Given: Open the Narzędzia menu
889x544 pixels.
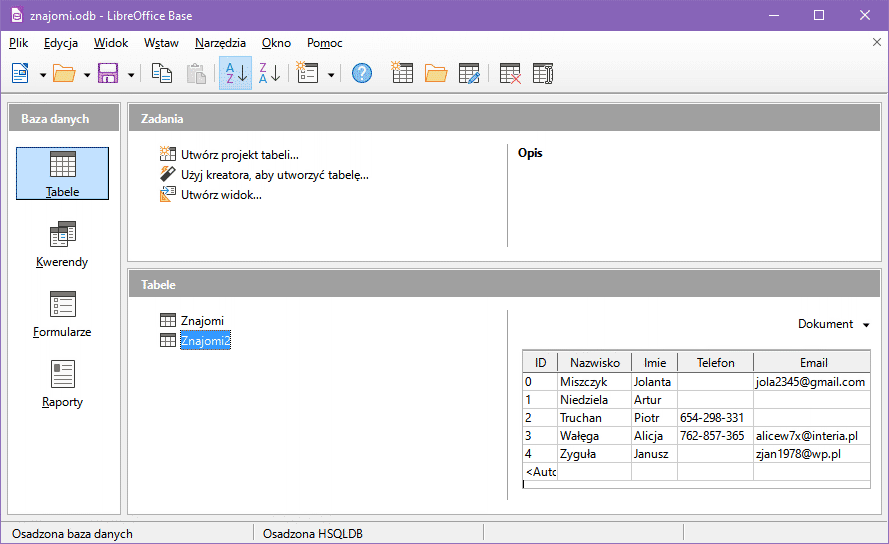Looking at the screenshot, I should tap(220, 43).
